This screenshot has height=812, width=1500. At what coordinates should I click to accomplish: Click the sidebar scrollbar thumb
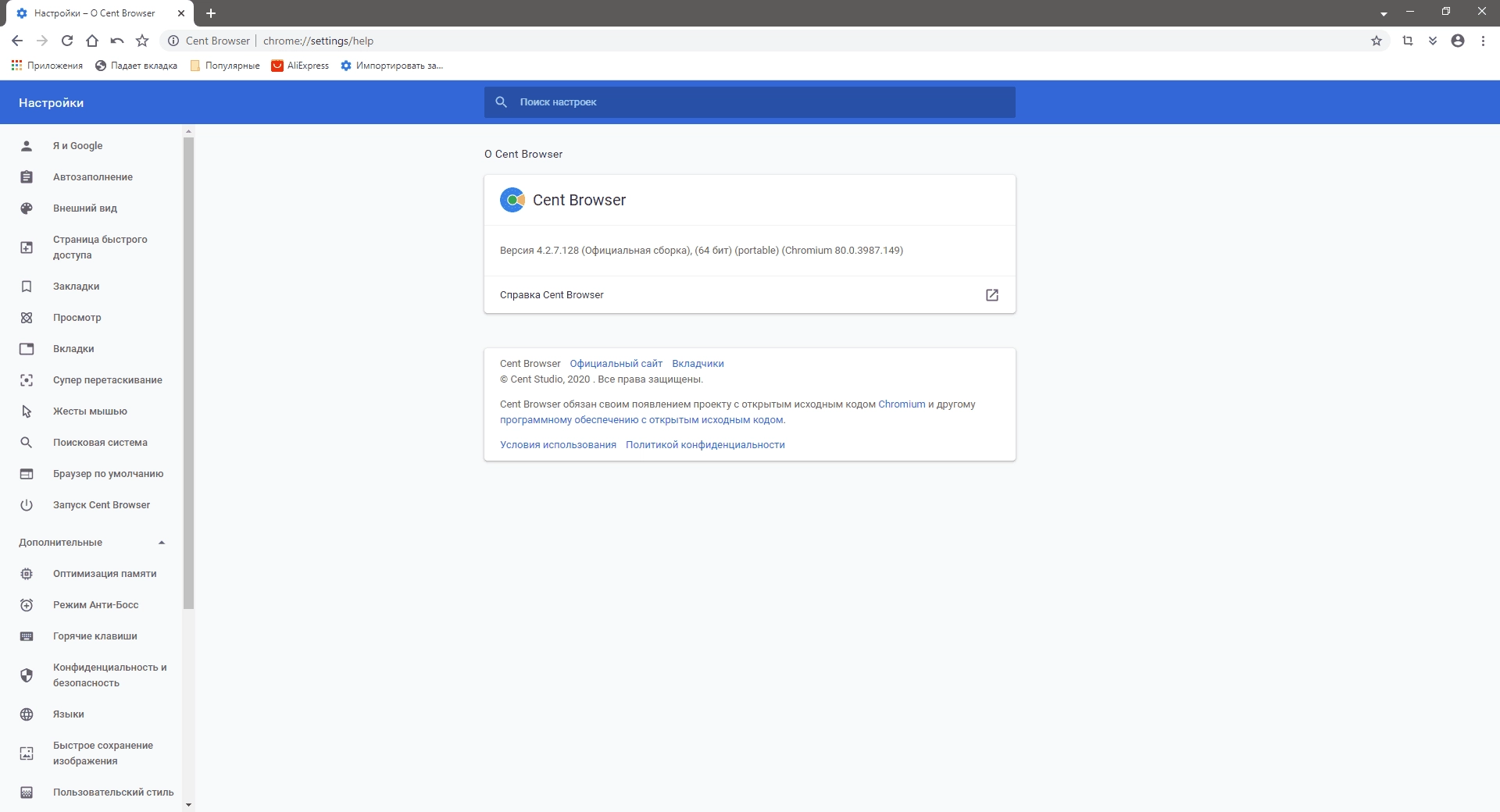[x=188, y=373]
